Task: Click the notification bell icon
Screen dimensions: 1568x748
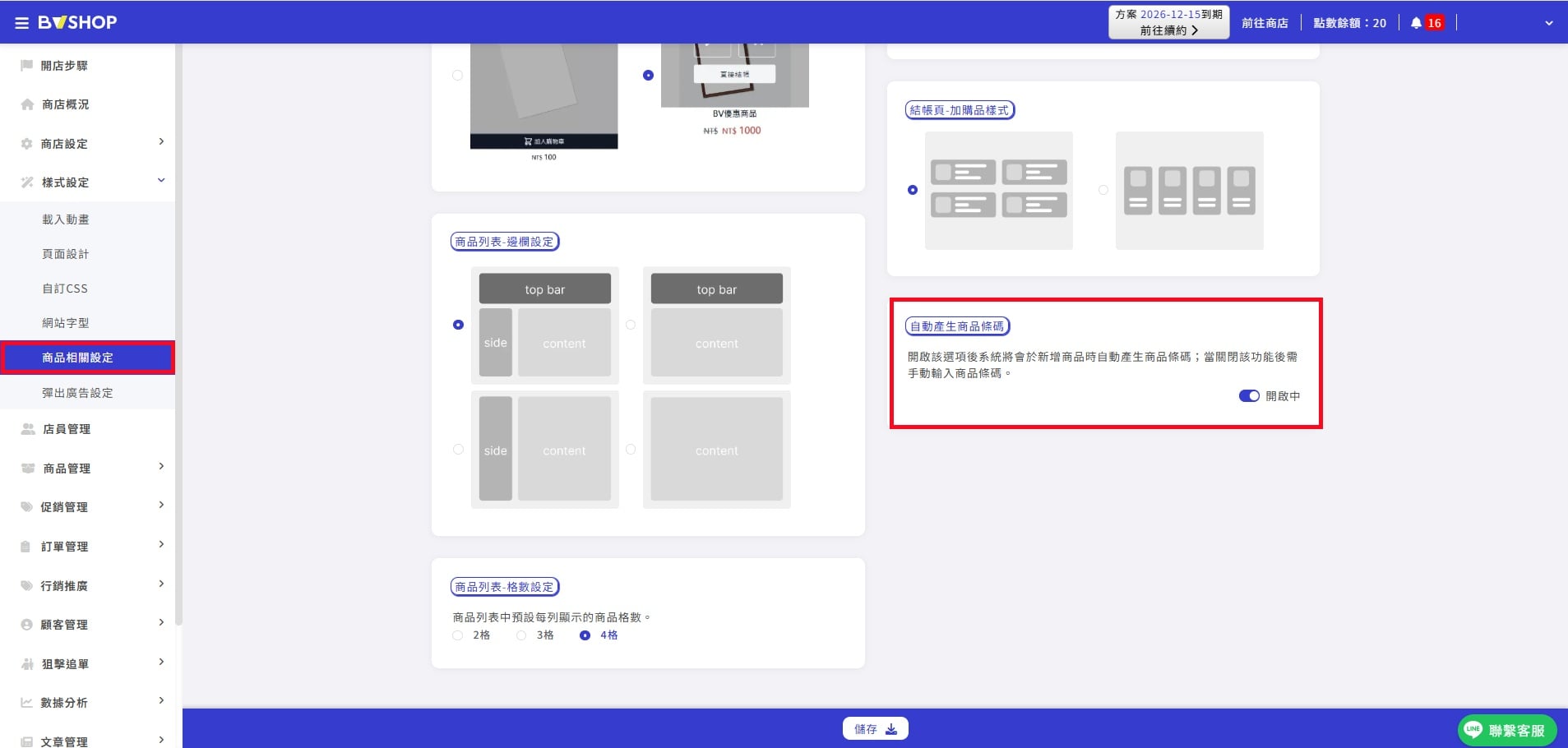Action: click(1416, 23)
